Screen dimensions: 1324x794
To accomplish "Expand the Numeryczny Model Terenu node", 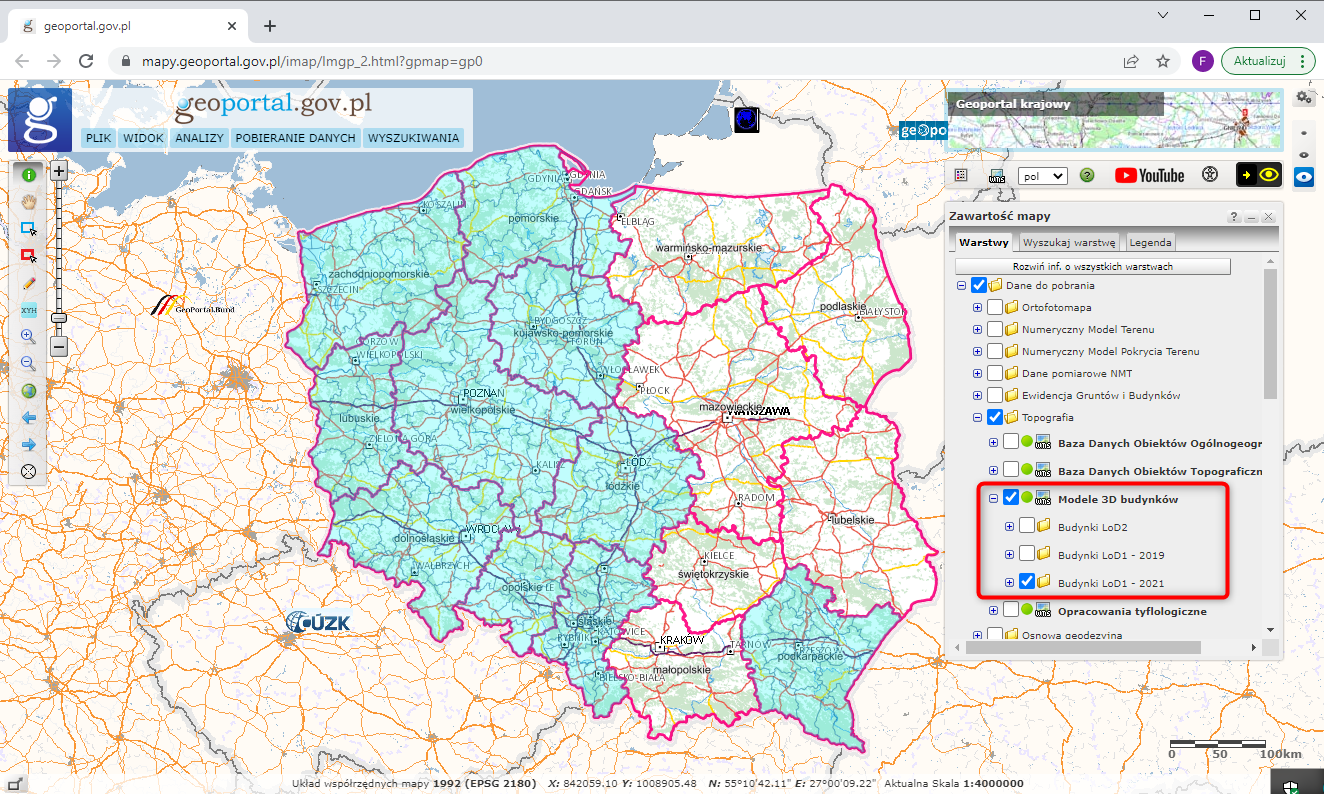I will point(977,329).
